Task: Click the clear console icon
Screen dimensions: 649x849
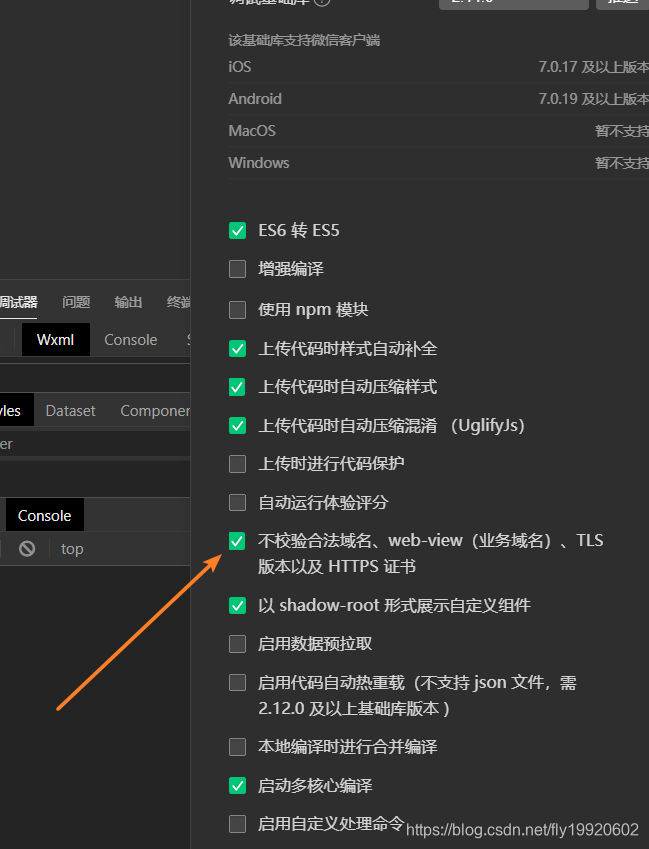Action: (x=27, y=549)
